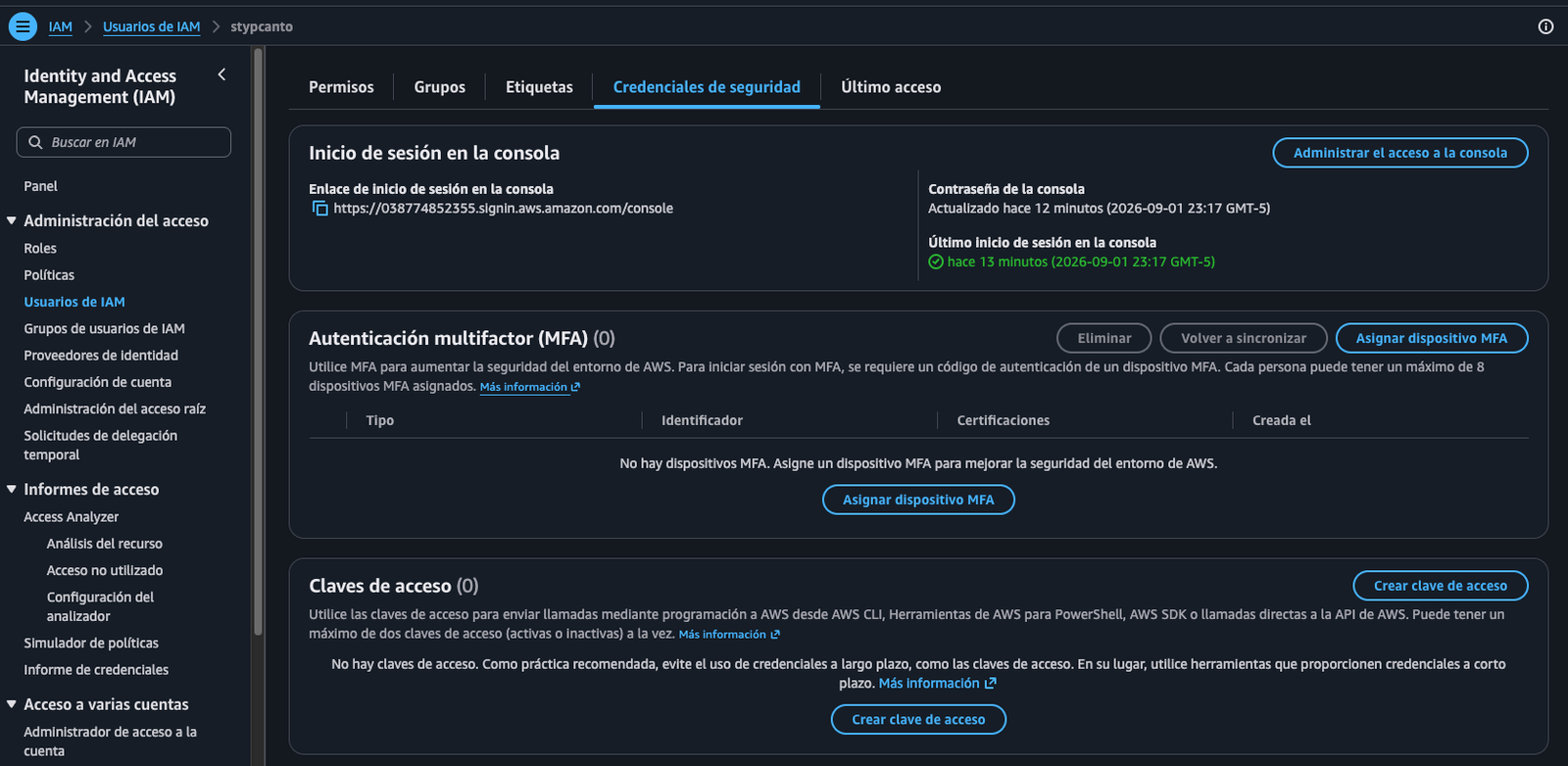
Task: Go to IAM breadcrumb link
Action: pyautogui.click(x=61, y=26)
